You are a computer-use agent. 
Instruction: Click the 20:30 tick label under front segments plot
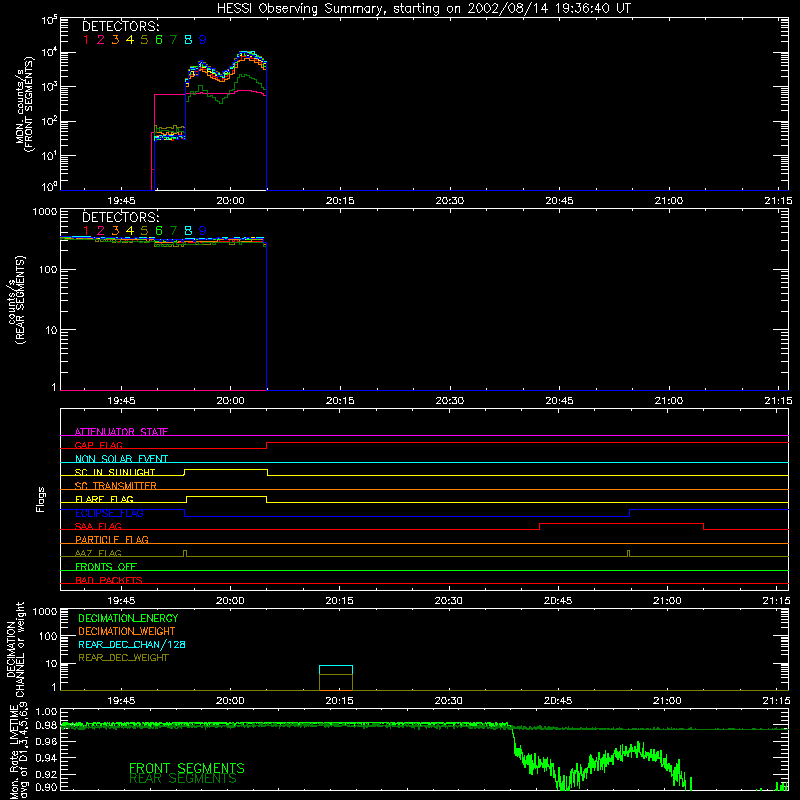(x=449, y=201)
